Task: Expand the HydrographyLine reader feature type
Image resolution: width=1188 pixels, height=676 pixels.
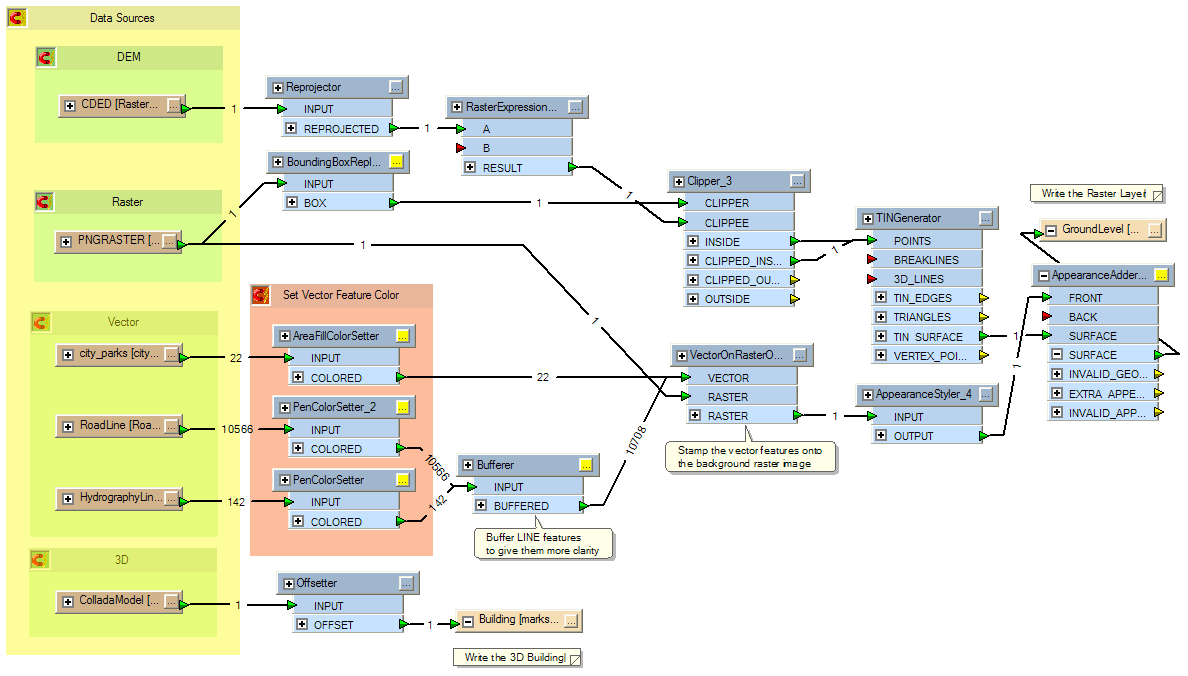Action: click(68, 499)
